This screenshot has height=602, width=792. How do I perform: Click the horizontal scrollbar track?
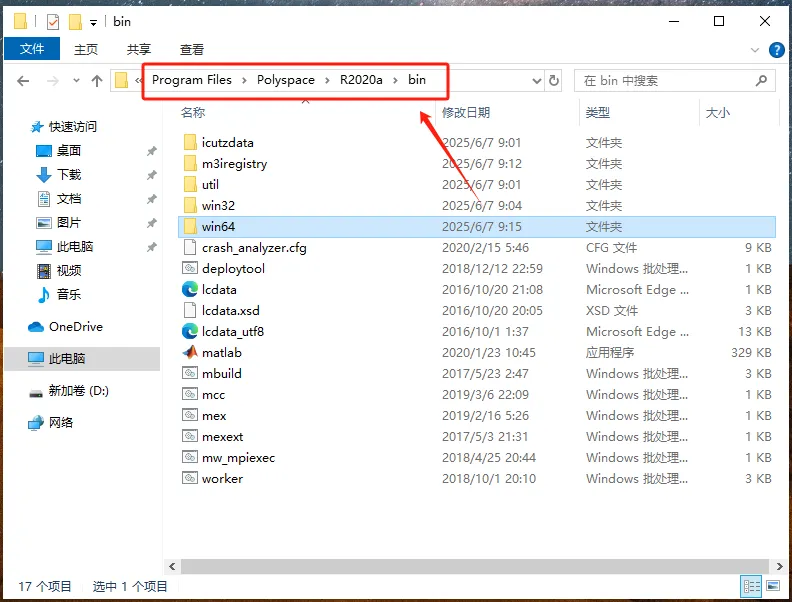tap(475, 566)
